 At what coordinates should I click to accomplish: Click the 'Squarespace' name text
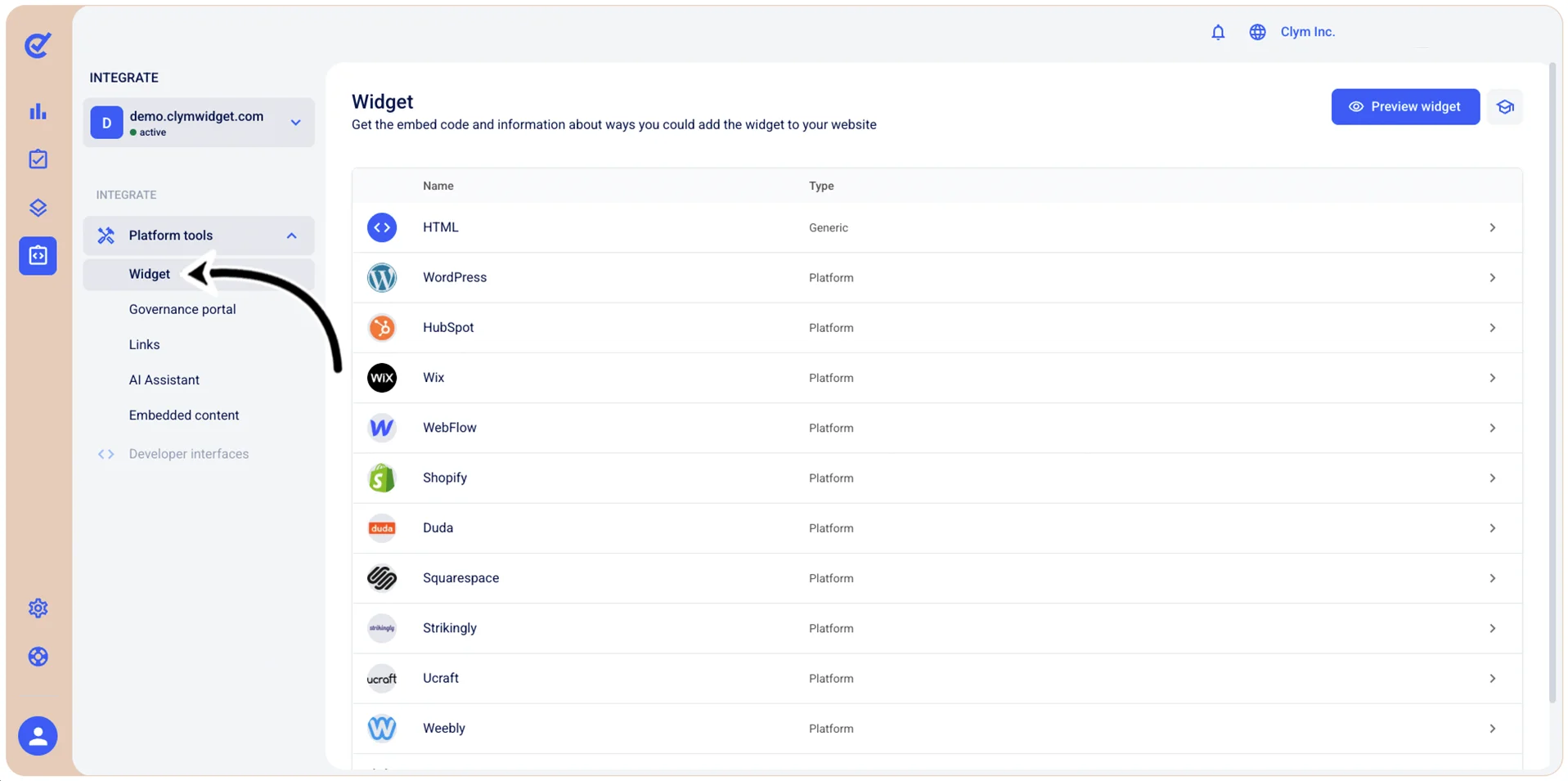(x=461, y=577)
